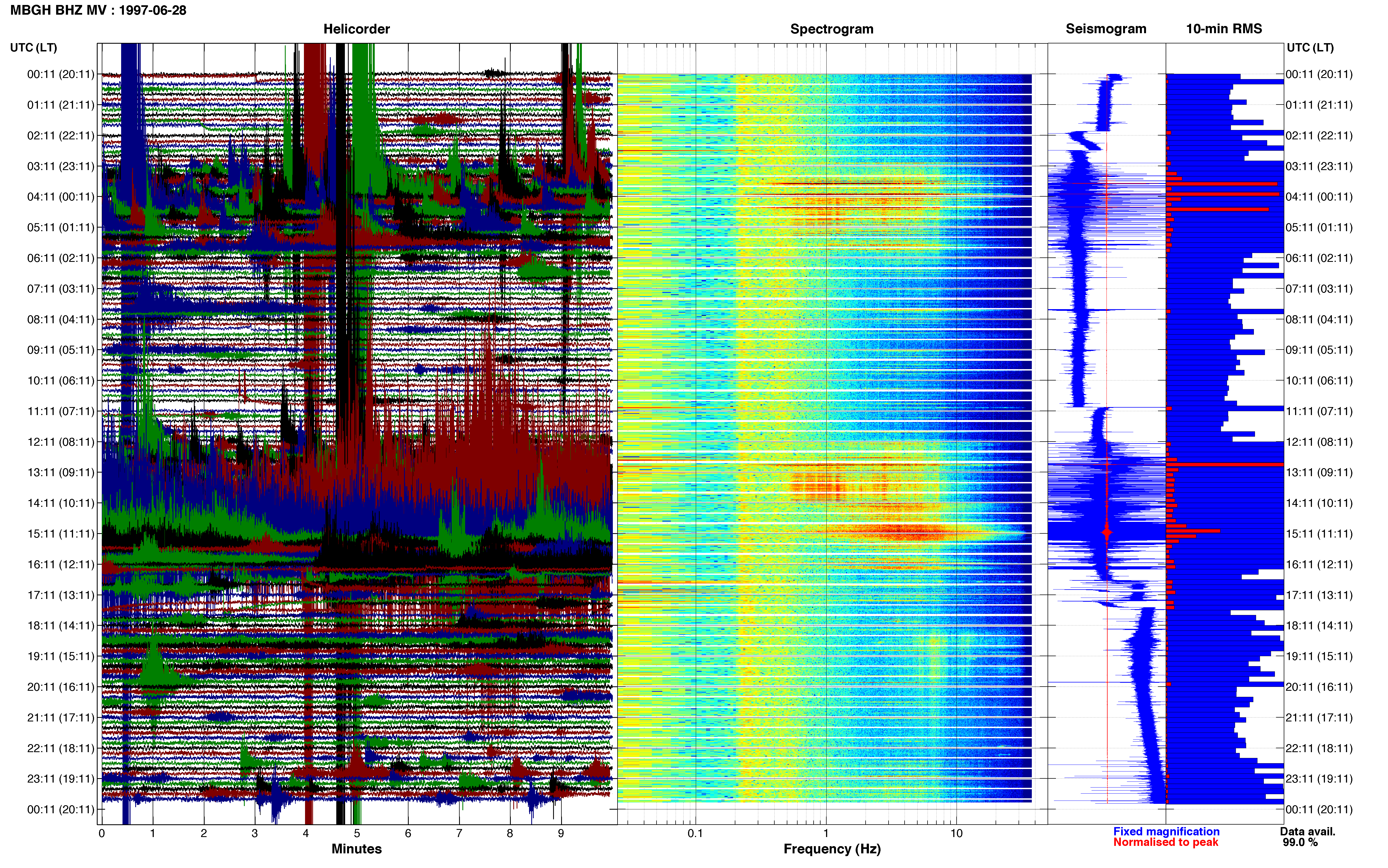Image resolution: width=1388 pixels, height=868 pixels.
Task: Click the 'Minutes' axis label
Action: [x=356, y=849]
